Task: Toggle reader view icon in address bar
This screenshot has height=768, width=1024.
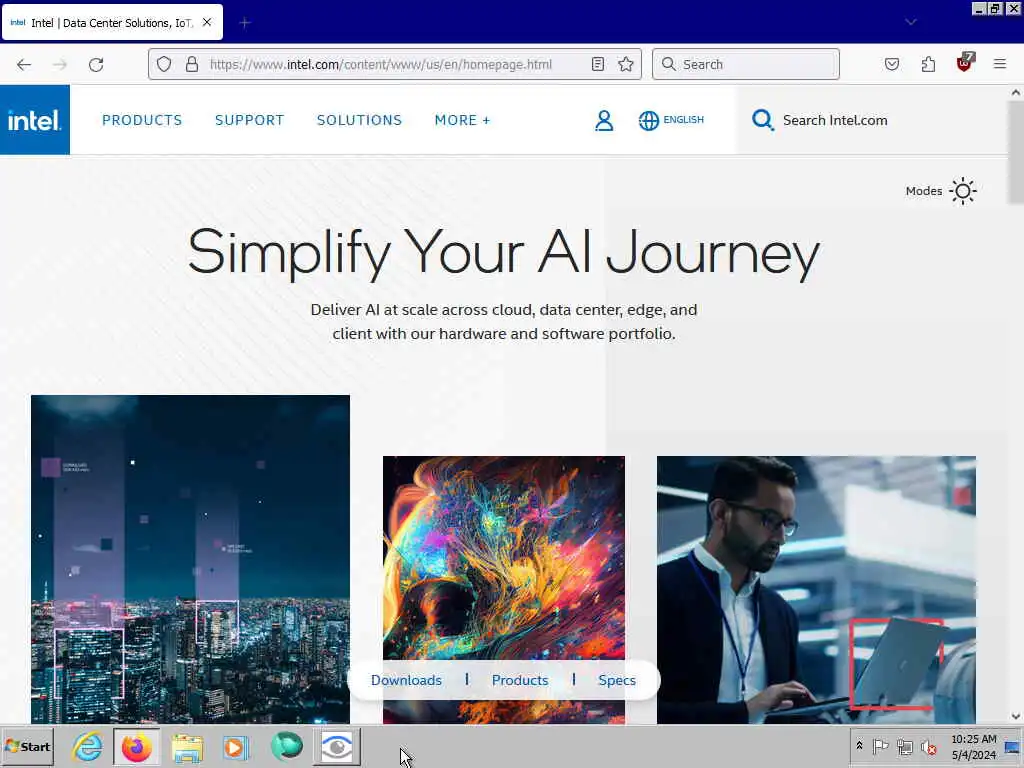Action: click(x=598, y=64)
